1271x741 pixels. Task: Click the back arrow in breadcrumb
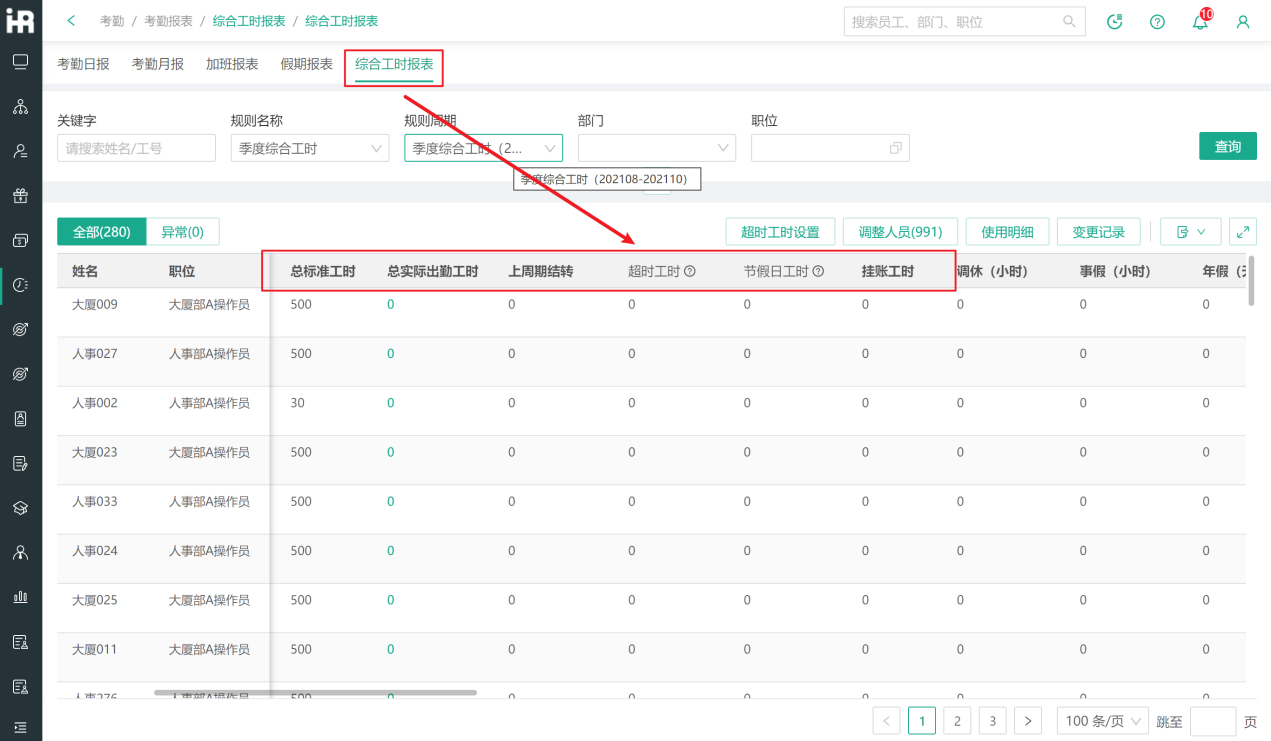[x=71, y=21]
